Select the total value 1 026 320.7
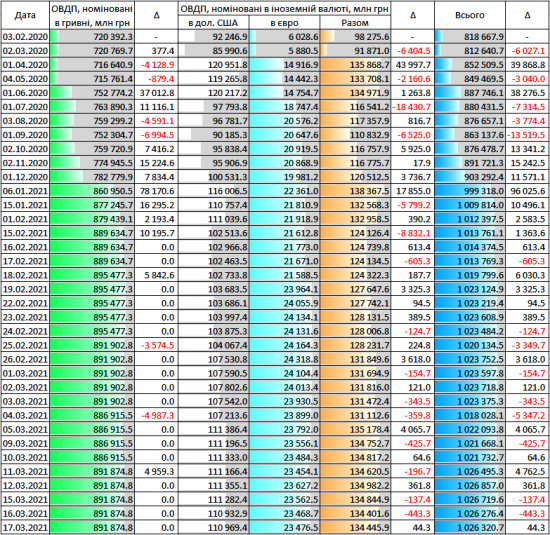 (x=470, y=528)
